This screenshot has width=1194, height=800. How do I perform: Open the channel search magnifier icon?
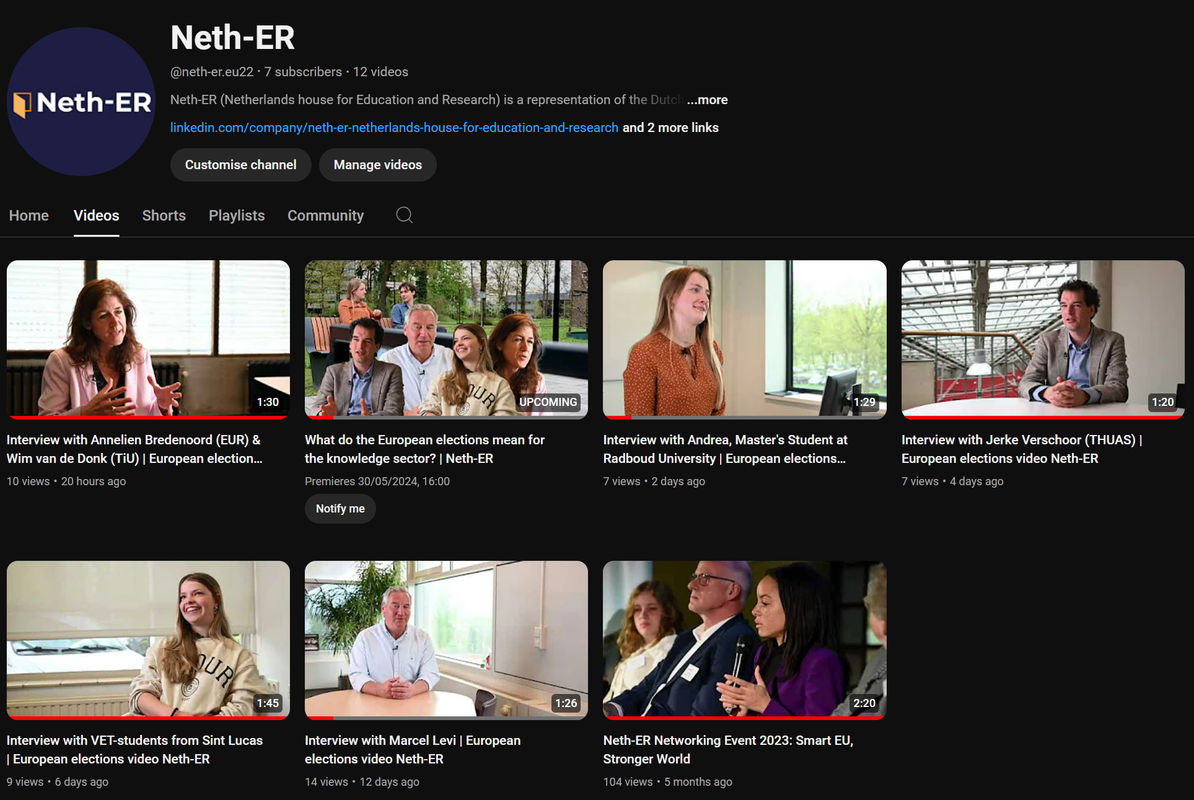[404, 215]
